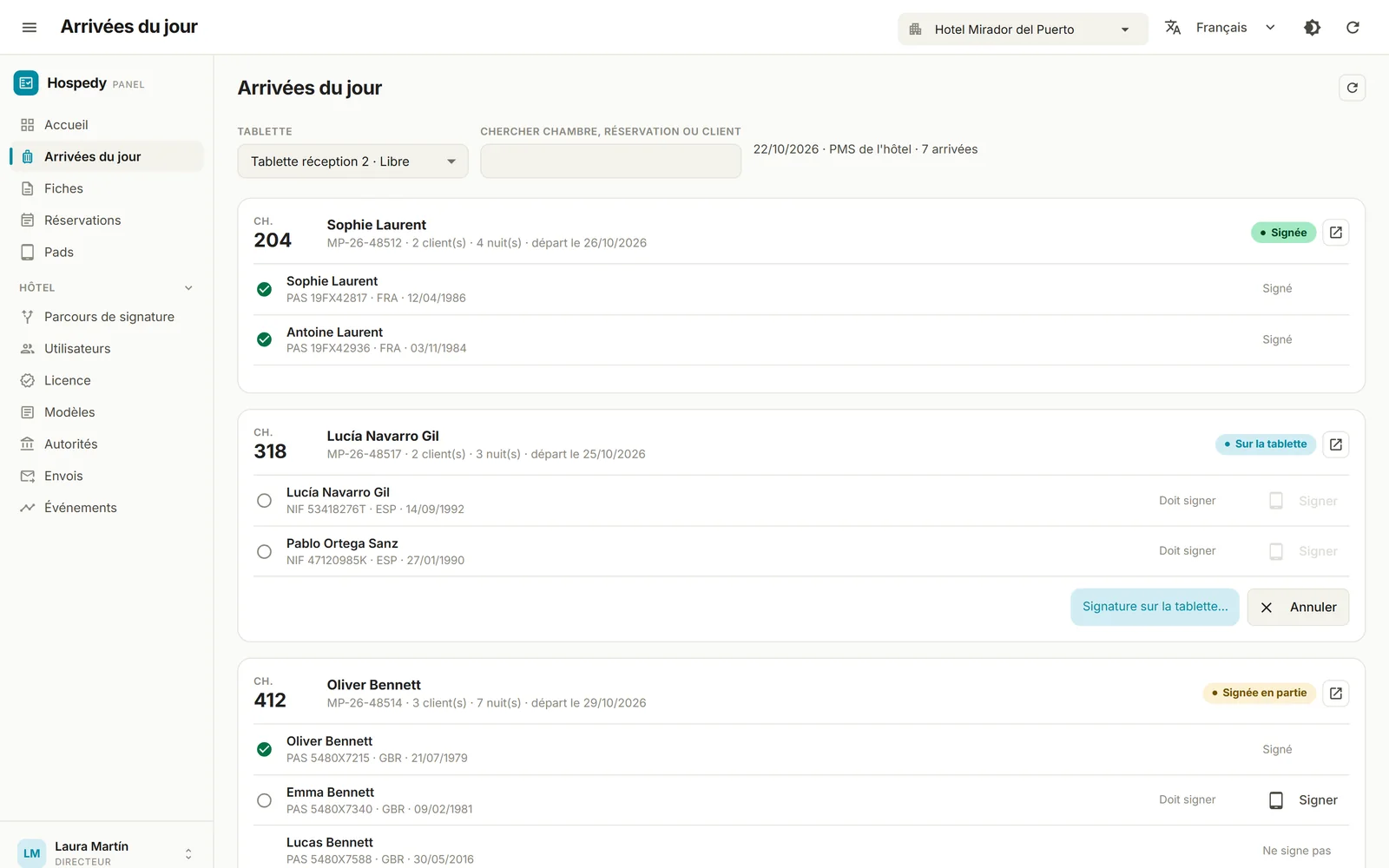Open Envois in the sidebar
Screen dimensions: 1389x868
click(x=107, y=476)
